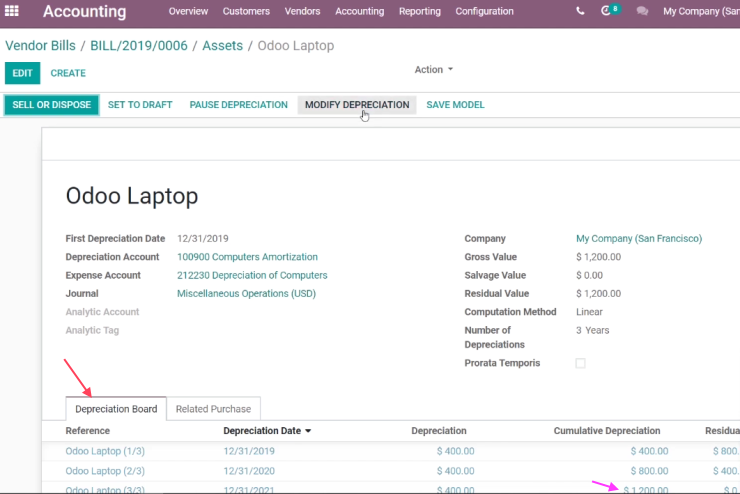Open the My Company switcher menu
This screenshot has width=740, height=494.
pos(701,11)
